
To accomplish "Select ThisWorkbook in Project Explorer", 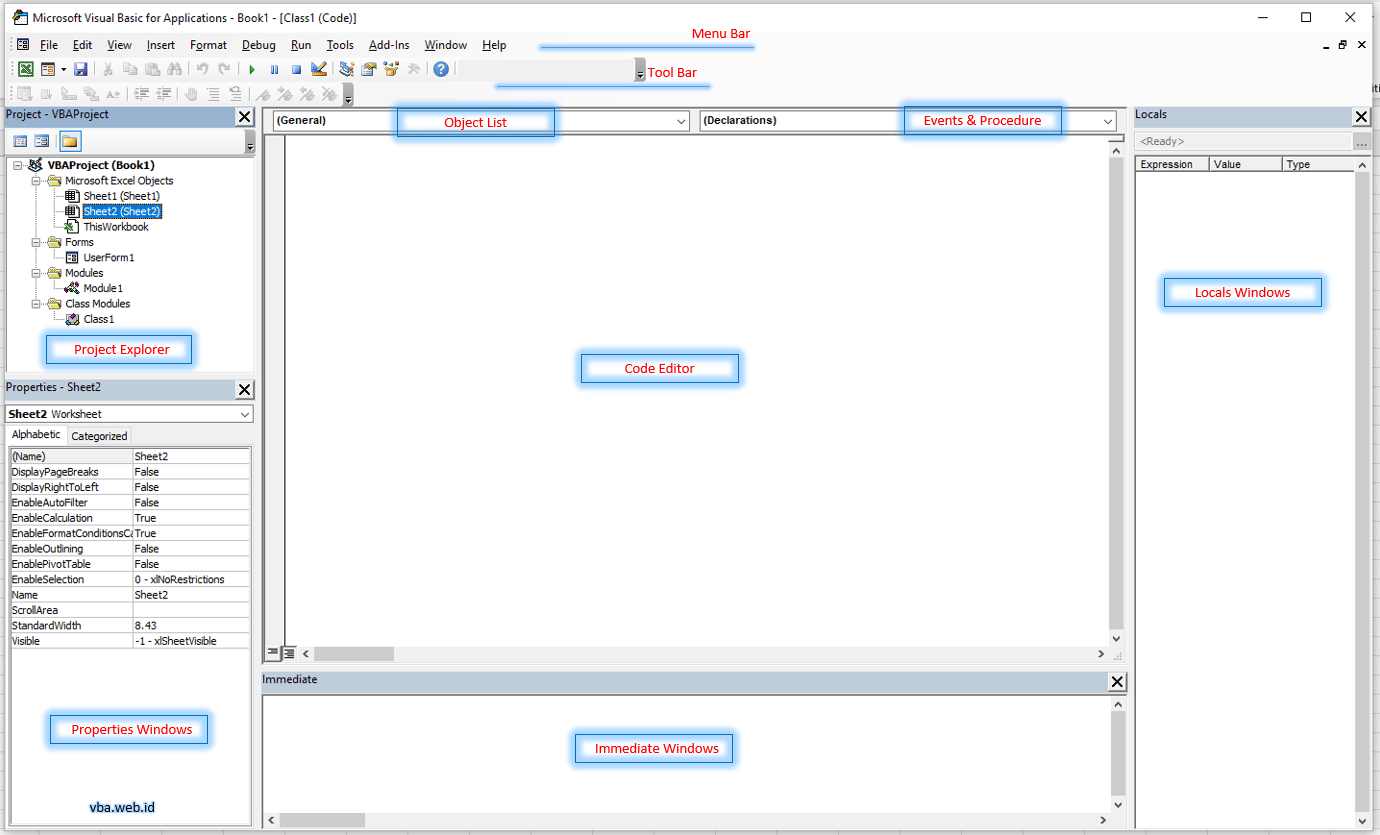I will [116, 227].
